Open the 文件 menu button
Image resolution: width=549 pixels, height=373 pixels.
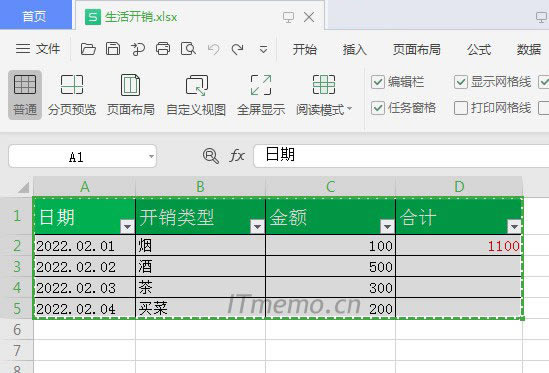pyautogui.click(x=38, y=49)
